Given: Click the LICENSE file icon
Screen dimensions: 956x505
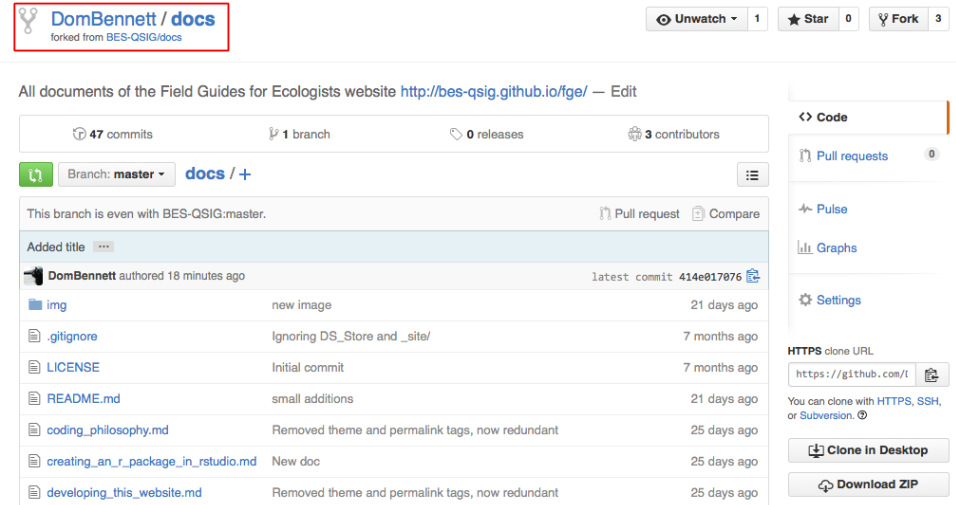Looking at the screenshot, I should pos(34,367).
